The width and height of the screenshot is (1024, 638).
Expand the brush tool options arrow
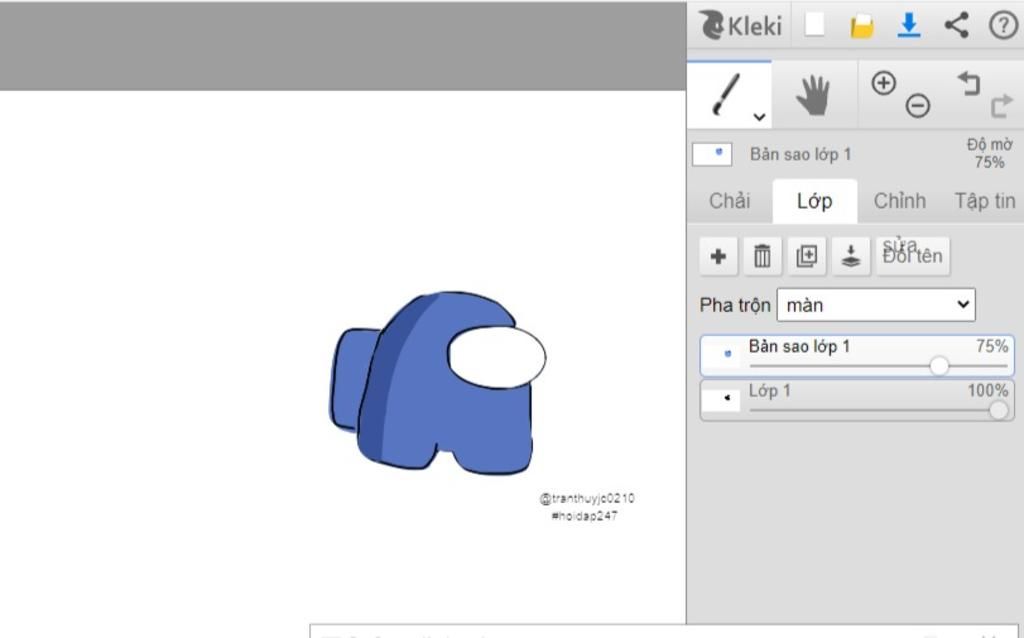tap(759, 118)
